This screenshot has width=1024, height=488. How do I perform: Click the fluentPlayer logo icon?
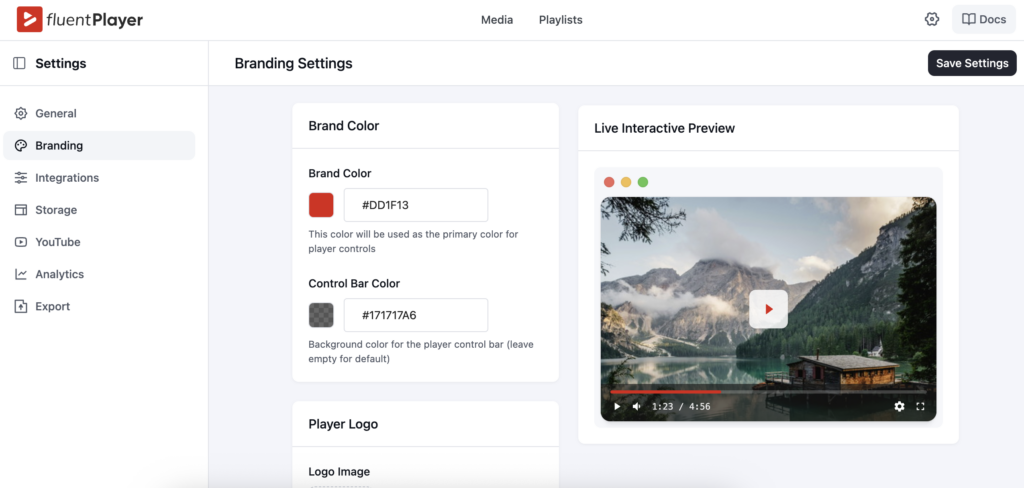[x=30, y=20]
